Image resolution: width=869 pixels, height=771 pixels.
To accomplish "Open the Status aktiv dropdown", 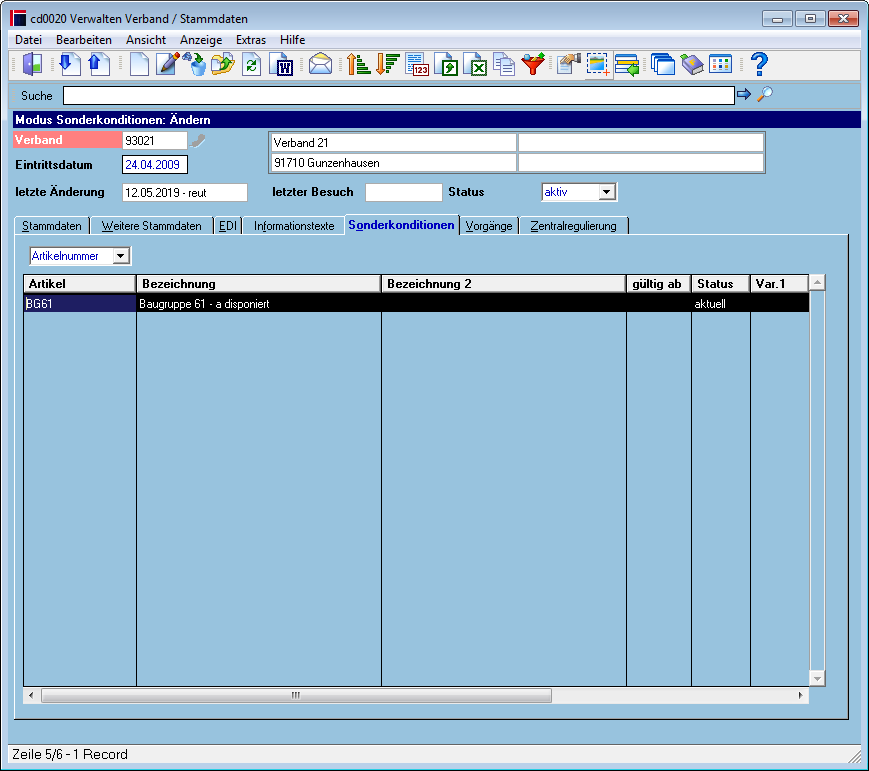I will [606, 192].
